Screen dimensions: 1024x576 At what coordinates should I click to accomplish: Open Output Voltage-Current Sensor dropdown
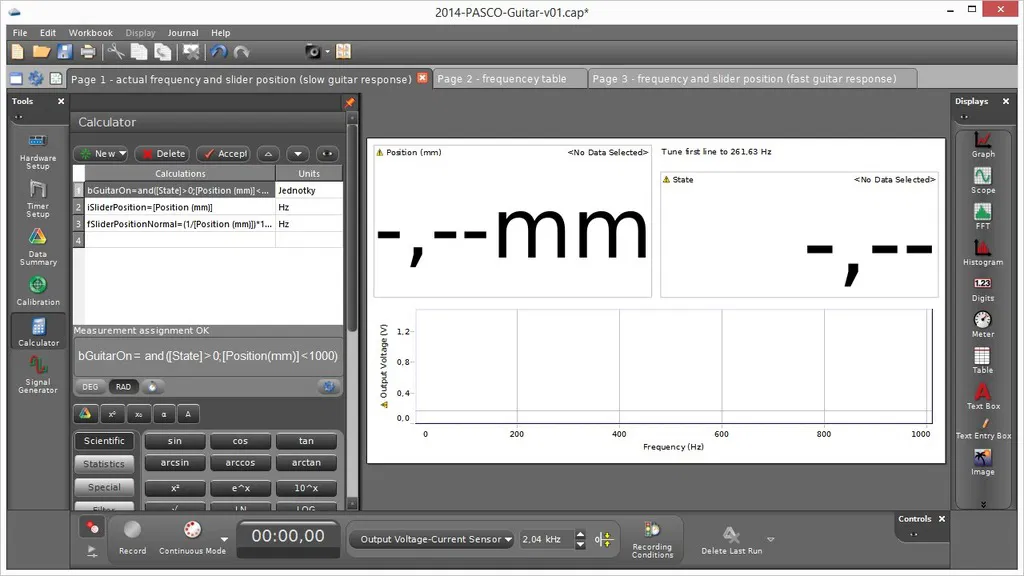pyautogui.click(x=431, y=539)
